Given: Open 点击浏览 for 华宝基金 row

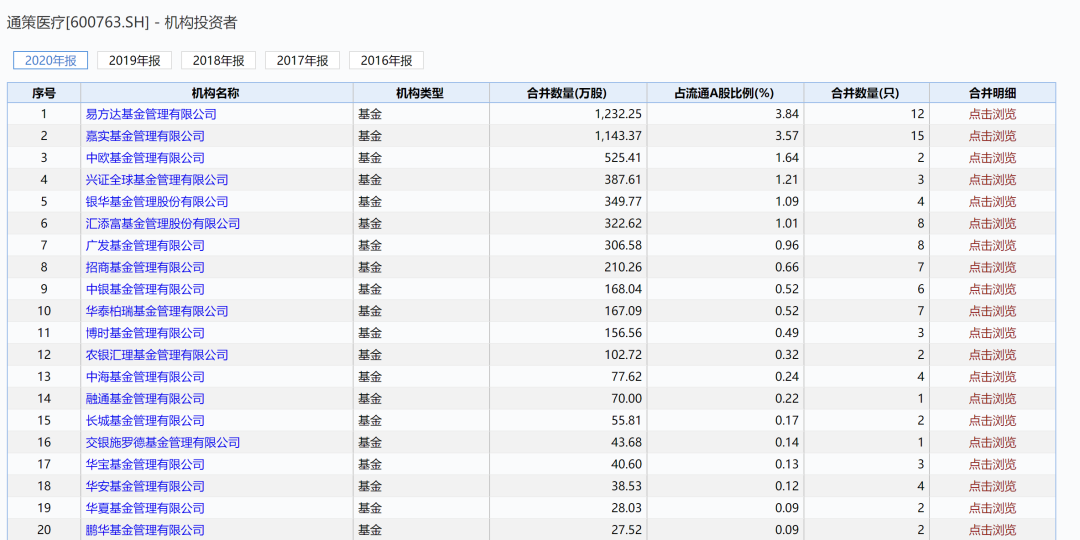Looking at the screenshot, I should tap(993, 465).
